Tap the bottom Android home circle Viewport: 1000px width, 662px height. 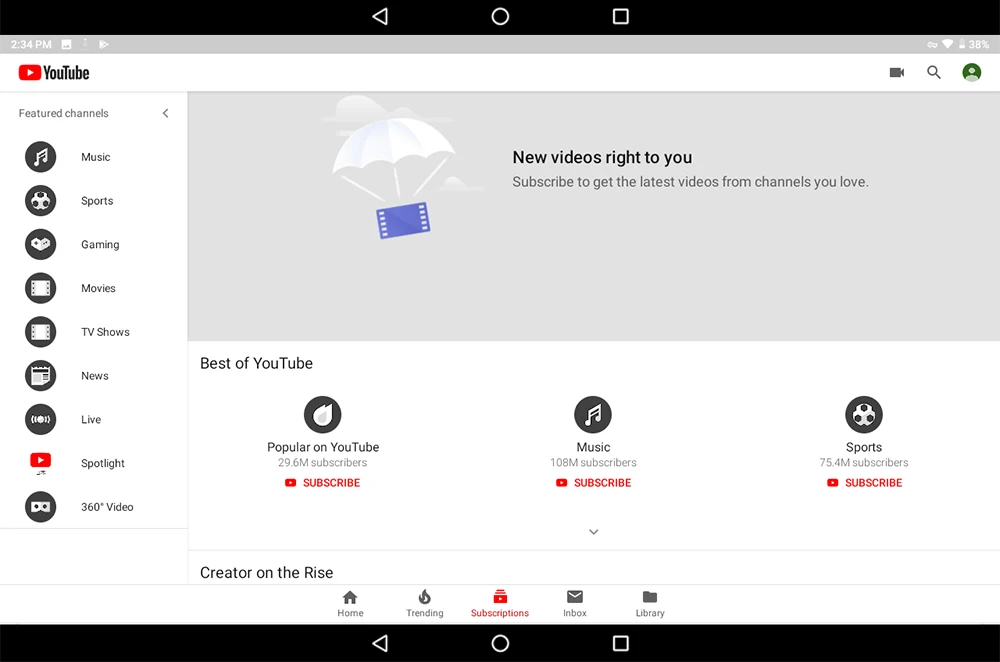click(x=500, y=643)
